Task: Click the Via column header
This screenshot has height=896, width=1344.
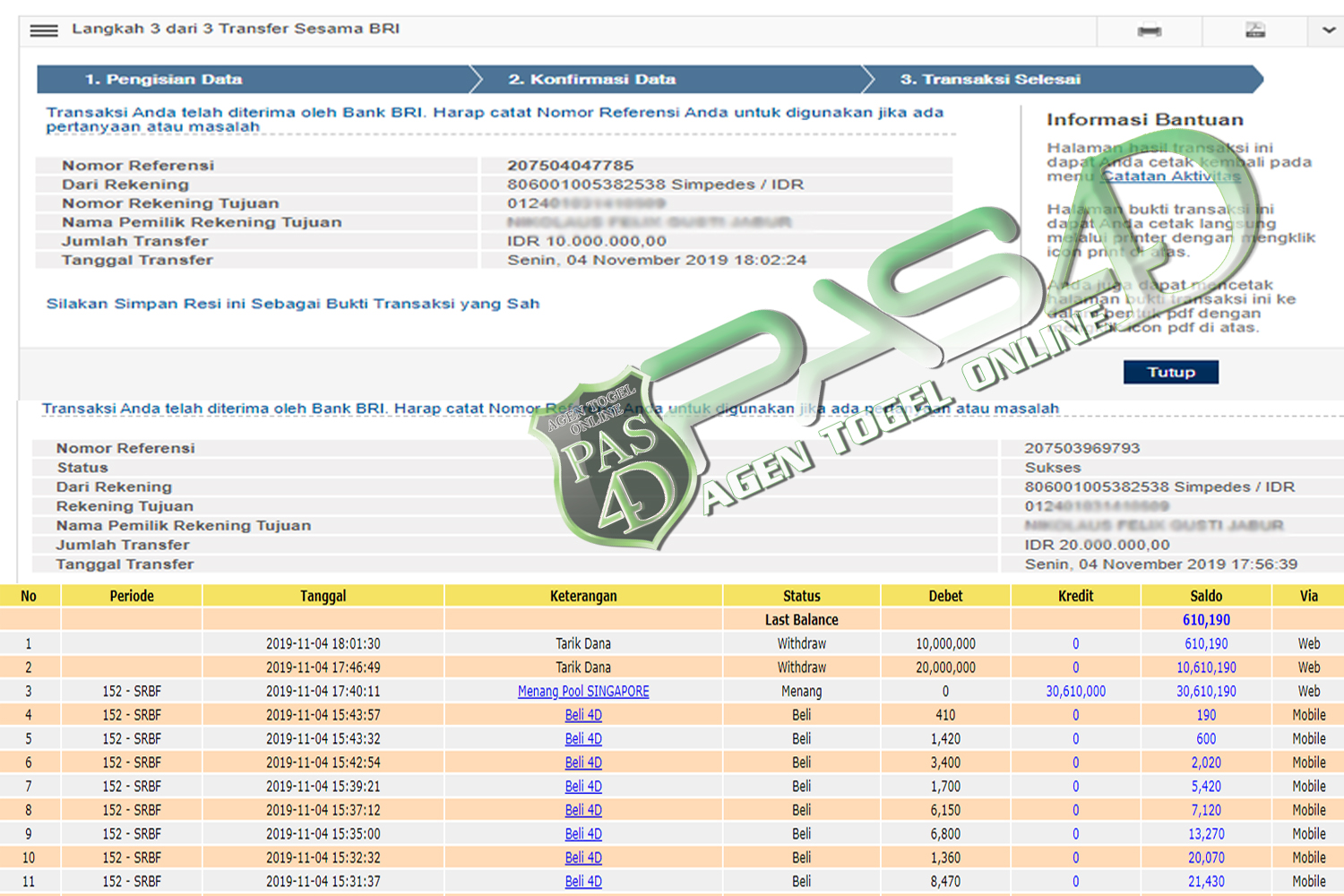Action: (x=1309, y=596)
